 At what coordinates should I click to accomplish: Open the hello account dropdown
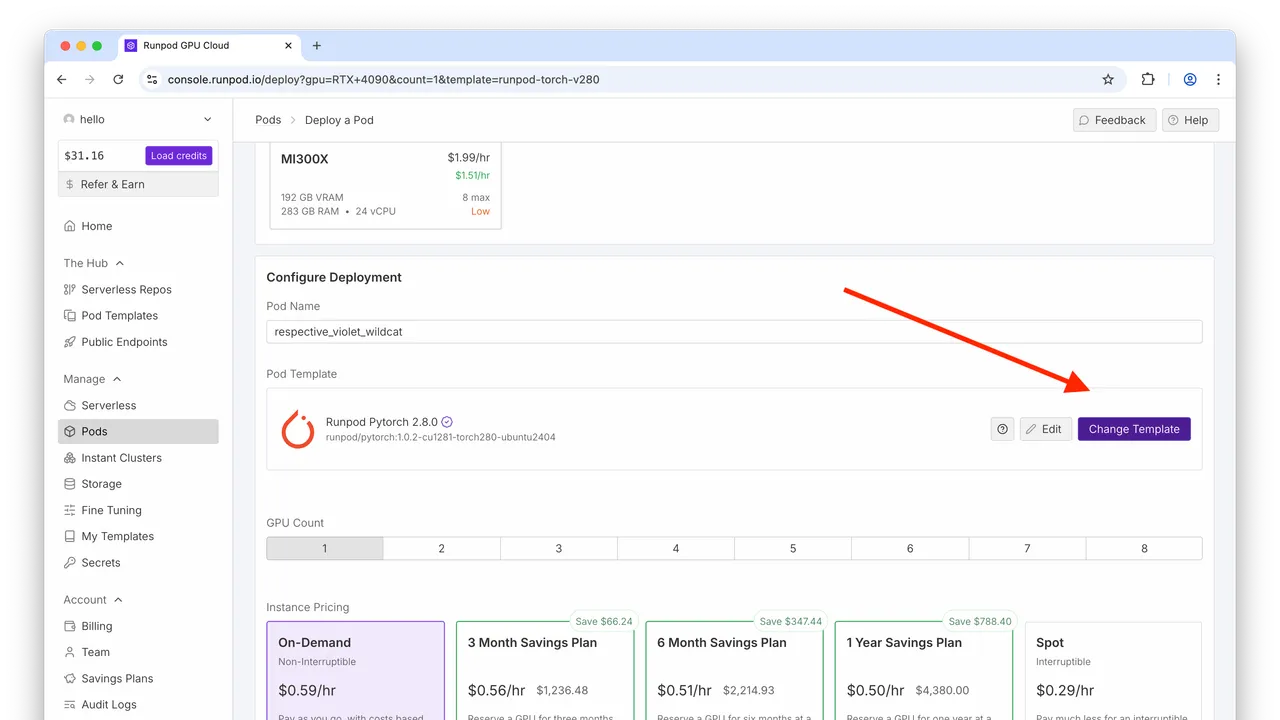click(138, 119)
